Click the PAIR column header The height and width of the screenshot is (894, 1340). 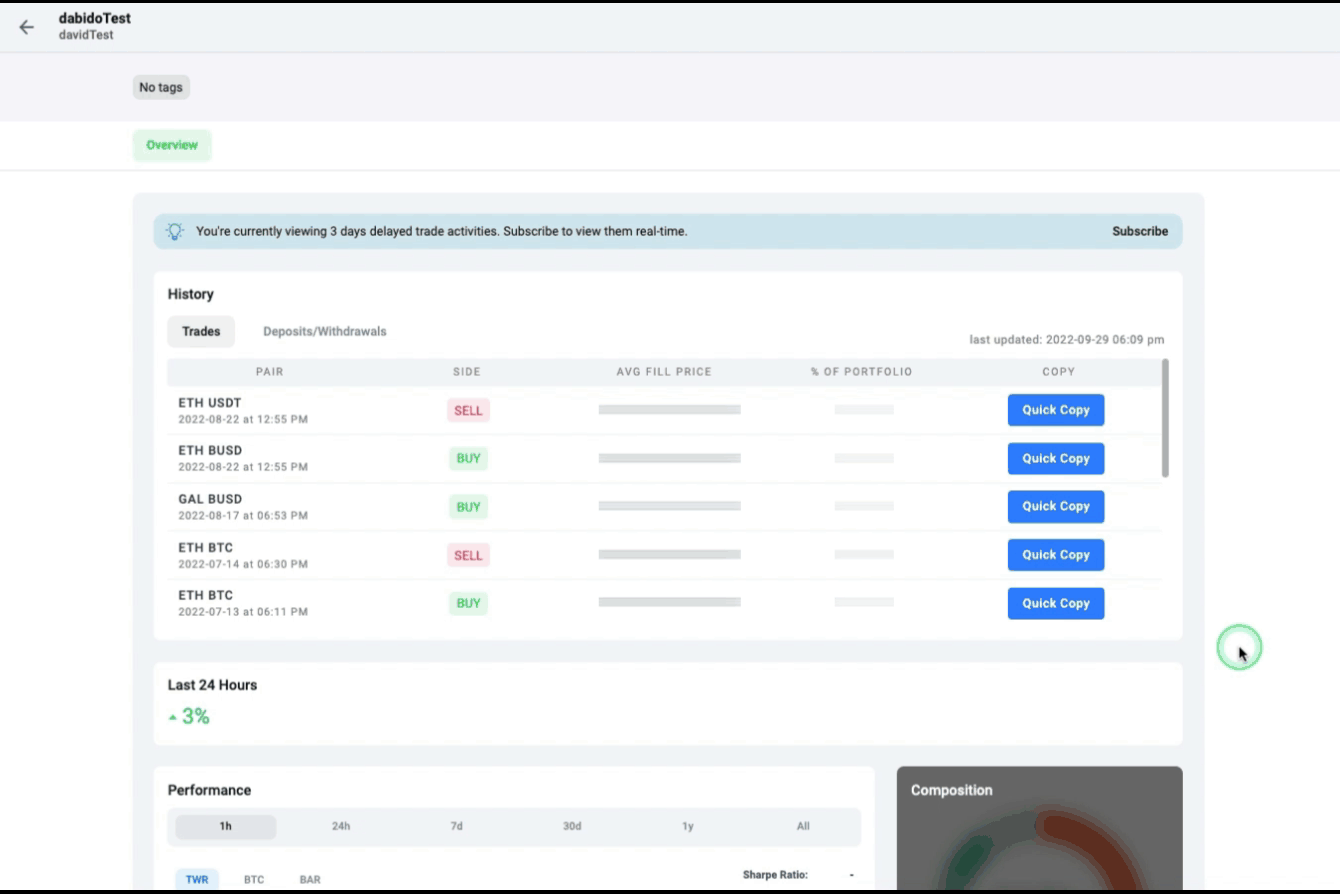click(270, 372)
